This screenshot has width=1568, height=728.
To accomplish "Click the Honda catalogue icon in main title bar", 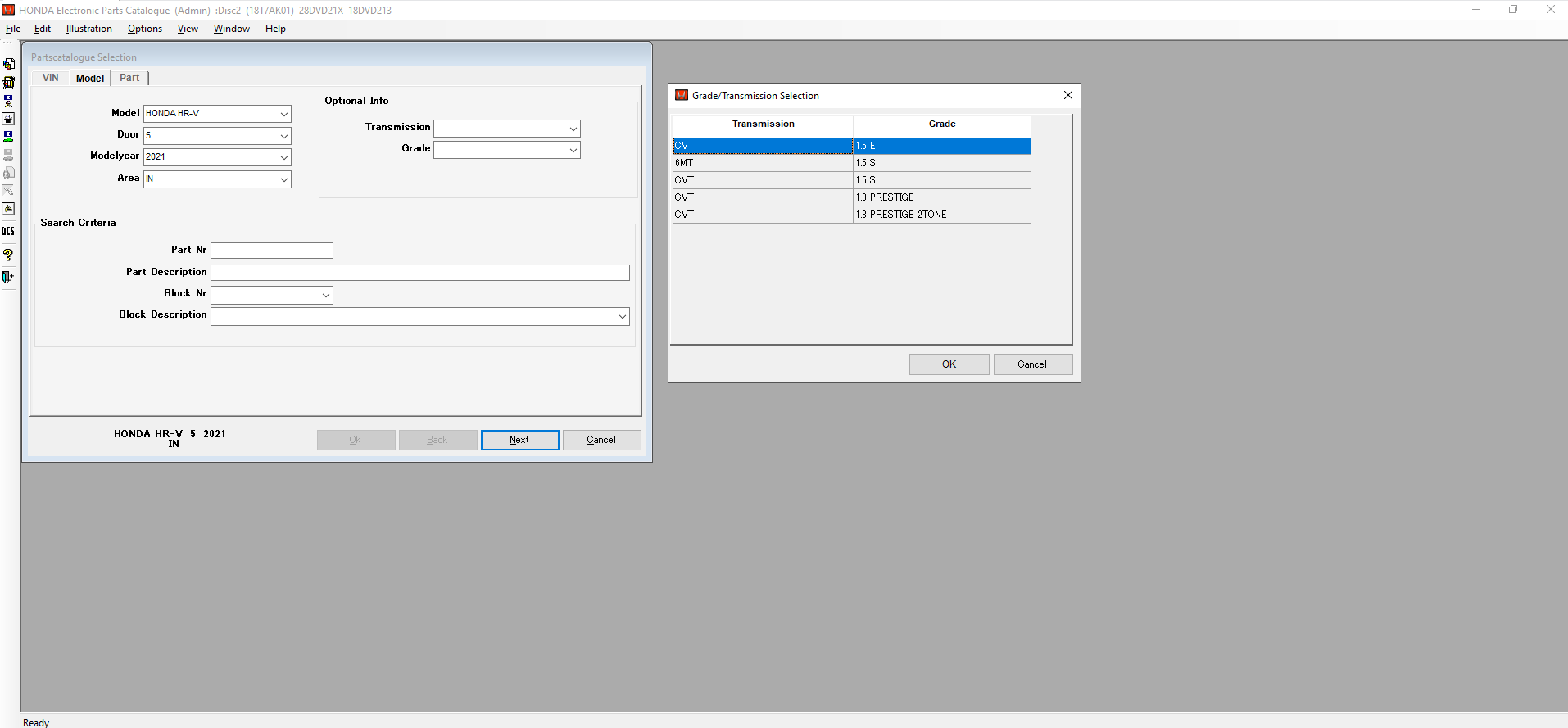I will pos(8,10).
